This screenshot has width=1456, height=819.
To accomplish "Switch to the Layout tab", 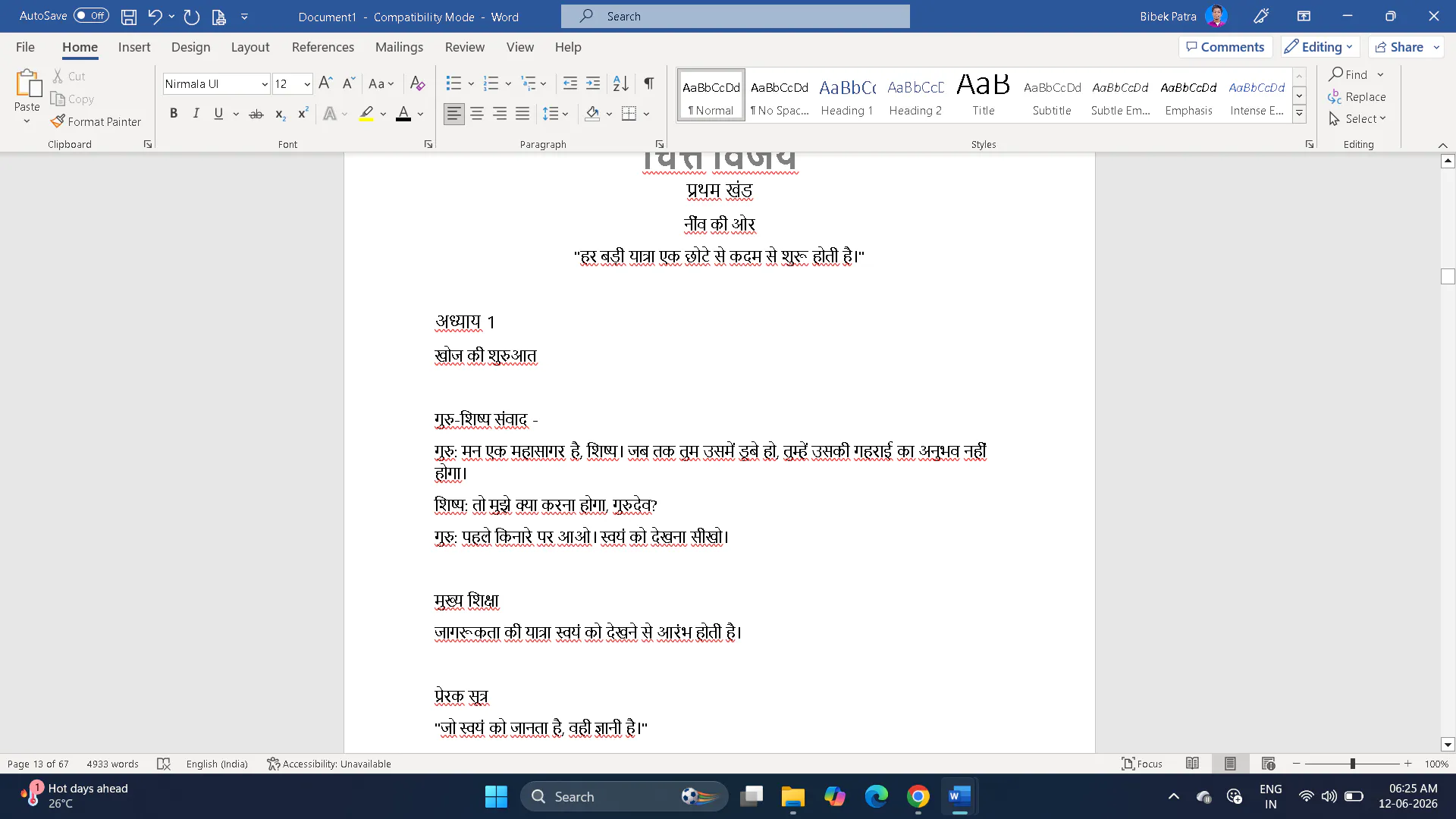I will click(250, 47).
